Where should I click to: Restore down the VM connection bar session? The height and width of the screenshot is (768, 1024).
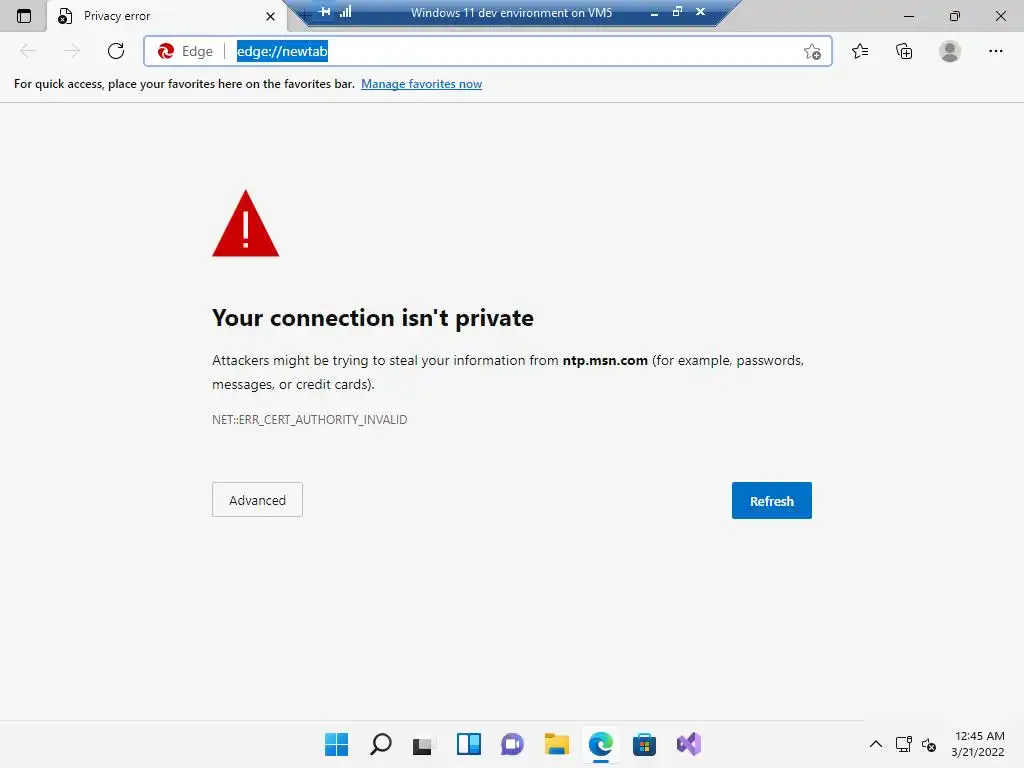click(677, 11)
